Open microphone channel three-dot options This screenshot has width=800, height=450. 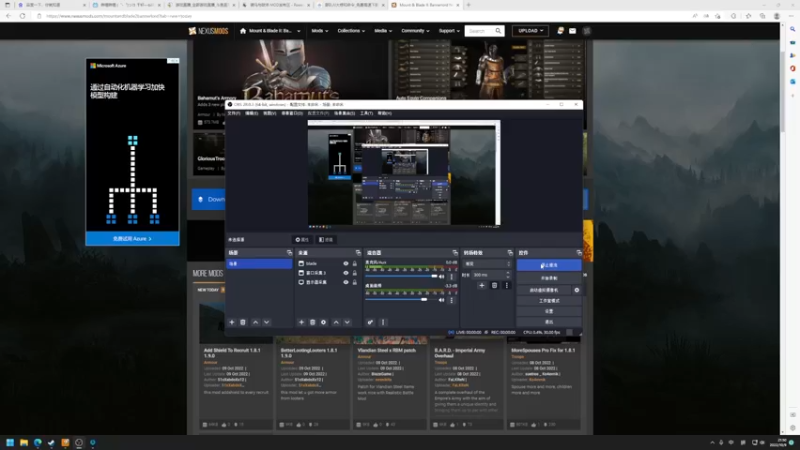click(452, 277)
